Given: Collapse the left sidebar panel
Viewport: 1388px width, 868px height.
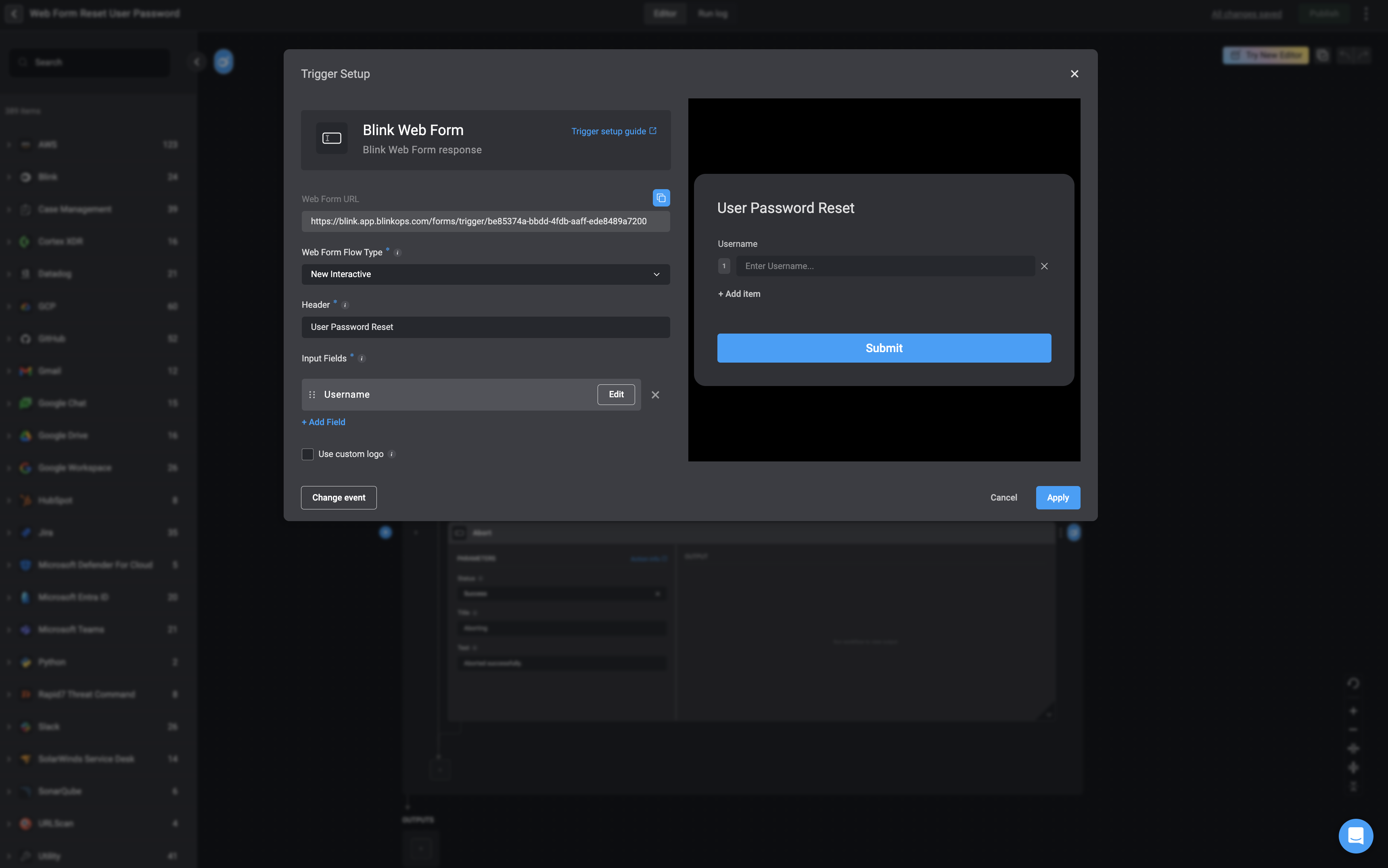Looking at the screenshot, I should tap(196, 62).
